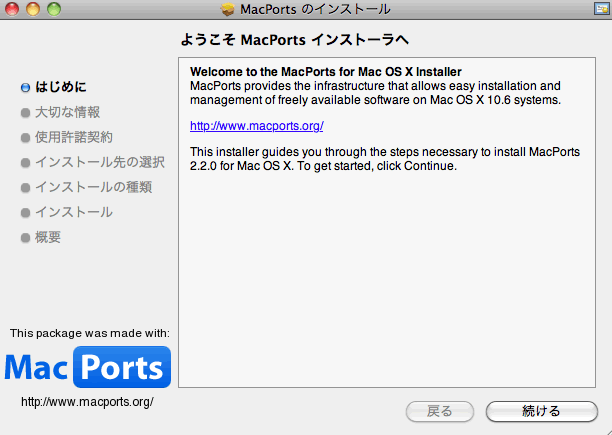Select the はじめに step in sidebar
This screenshot has height=435, width=612.
61,87
